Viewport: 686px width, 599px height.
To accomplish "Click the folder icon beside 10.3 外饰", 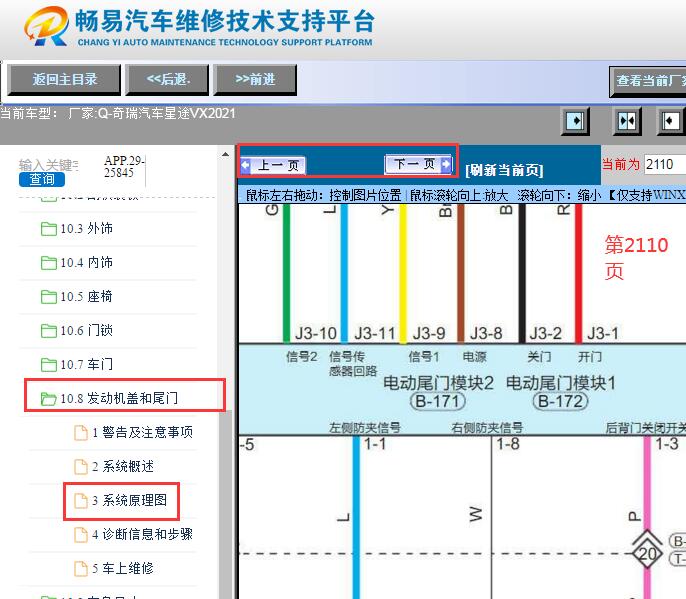I will [x=49, y=229].
